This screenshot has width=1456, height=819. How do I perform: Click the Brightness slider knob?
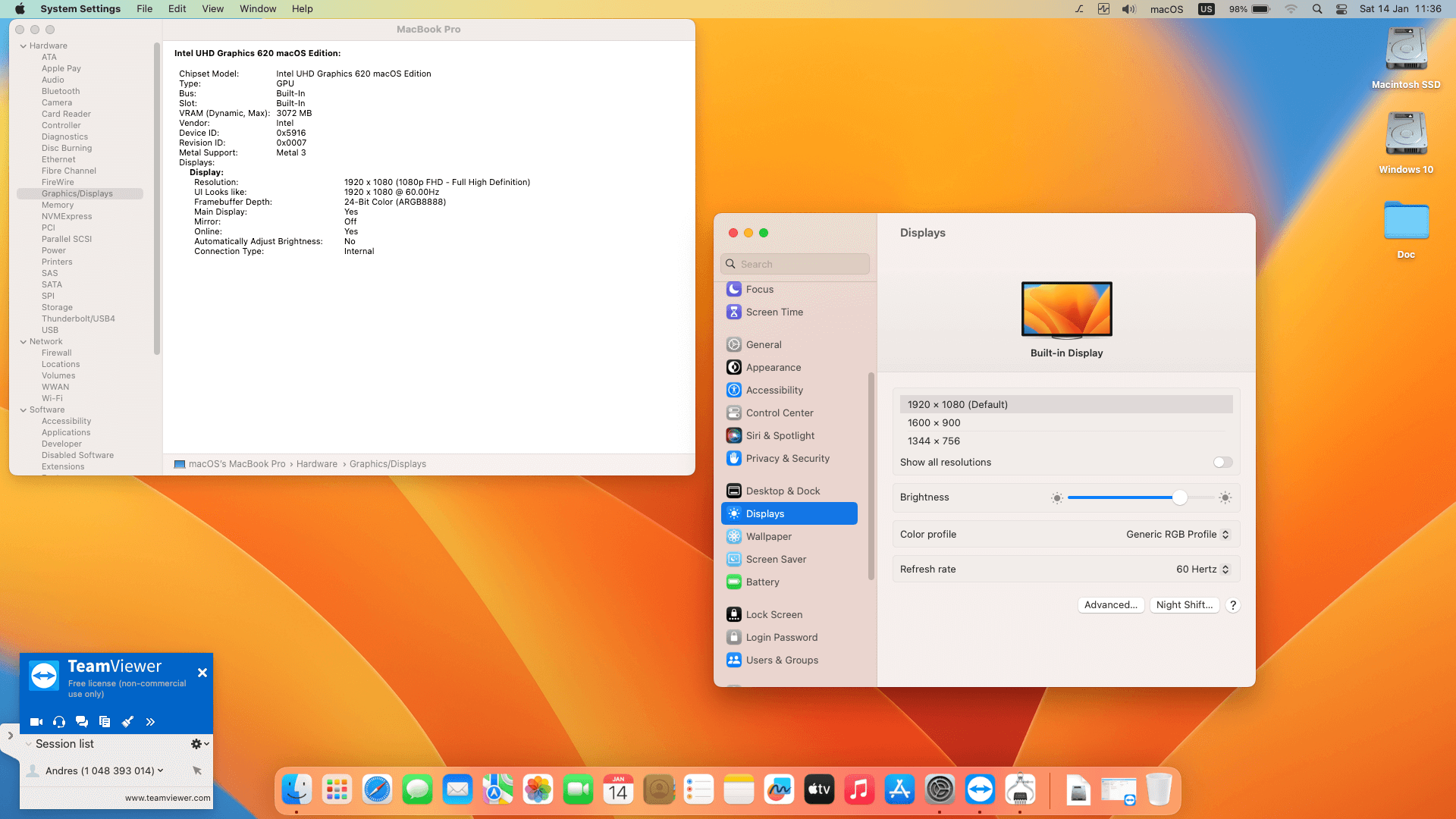[x=1179, y=497]
